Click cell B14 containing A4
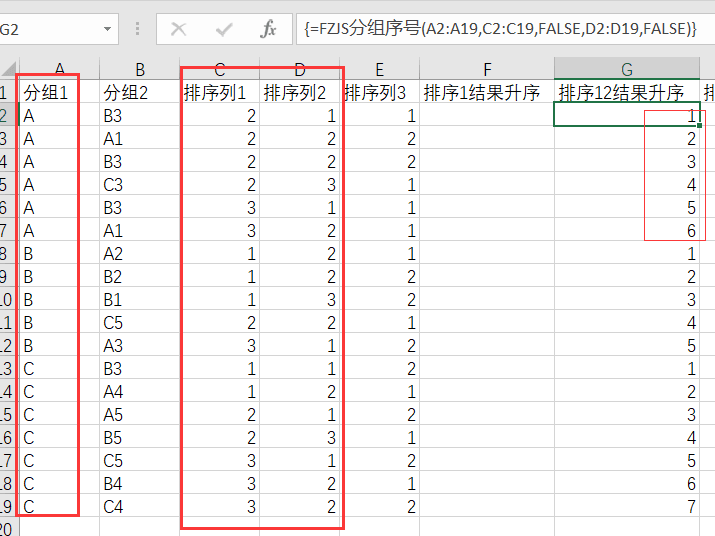 tap(140, 391)
